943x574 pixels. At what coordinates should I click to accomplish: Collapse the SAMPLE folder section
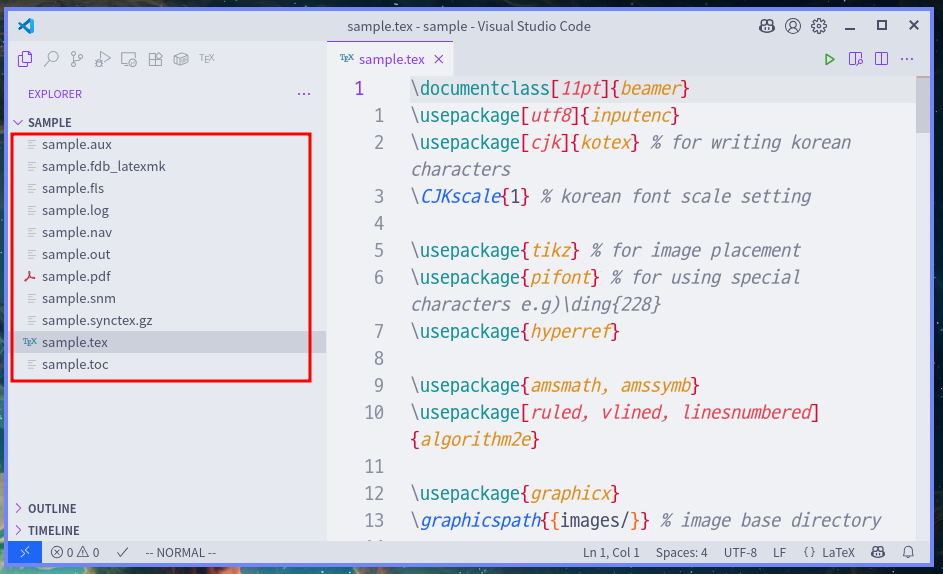coord(49,122)
